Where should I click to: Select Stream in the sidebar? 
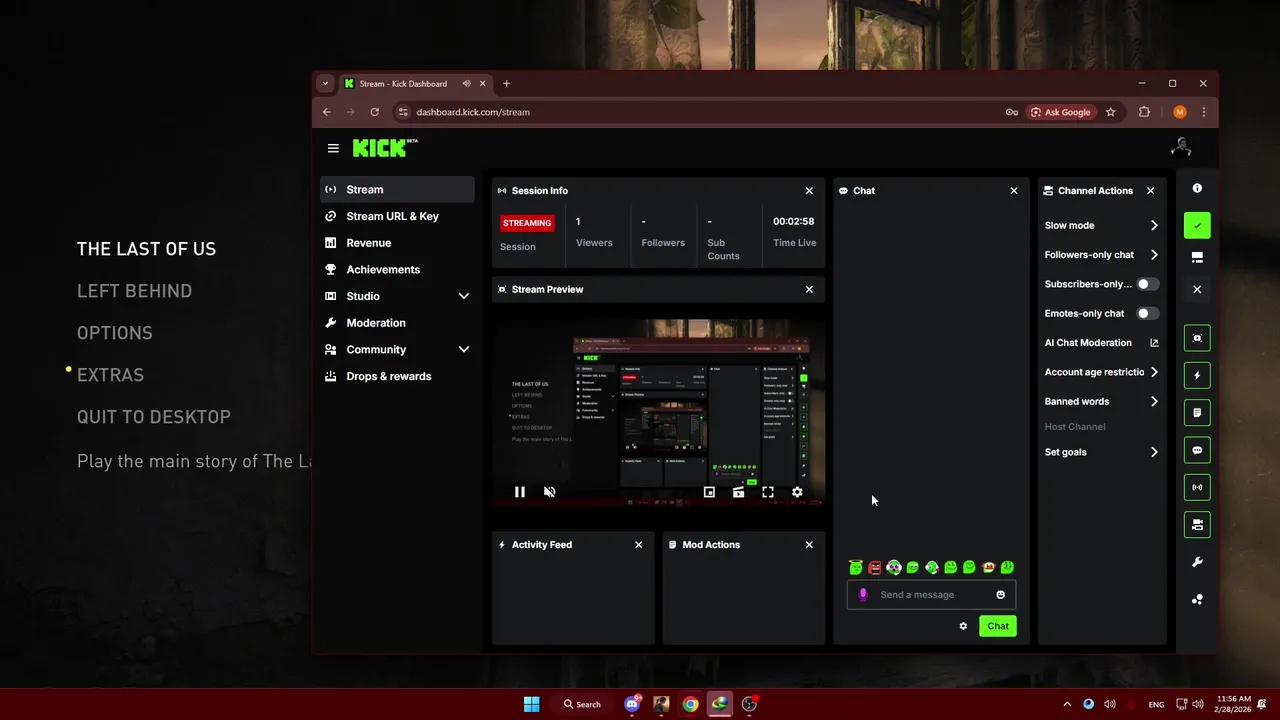click(397, 189)
